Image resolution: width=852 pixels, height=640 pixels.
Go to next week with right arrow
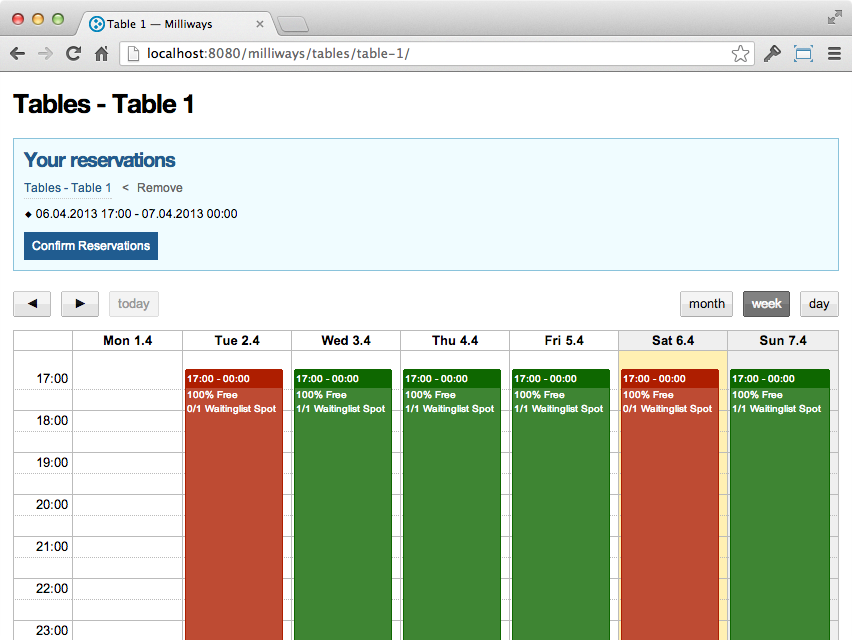click(x=80, y=304)
